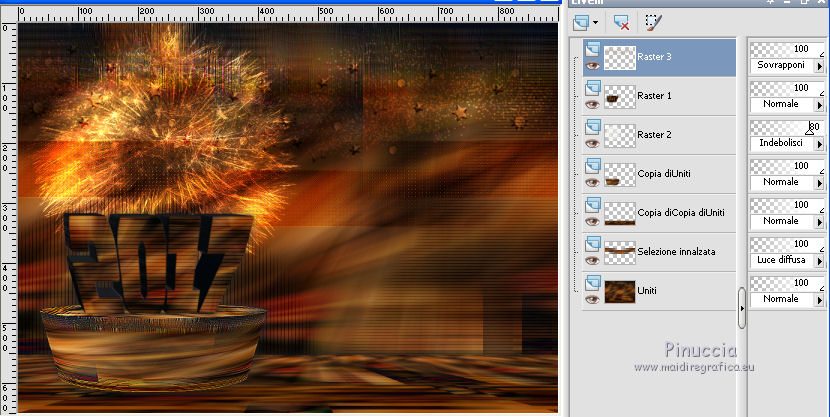
Task: Click the Copia diCopia diUniti thumbnail
Action: pyautogui.click(x=619, y=213)
